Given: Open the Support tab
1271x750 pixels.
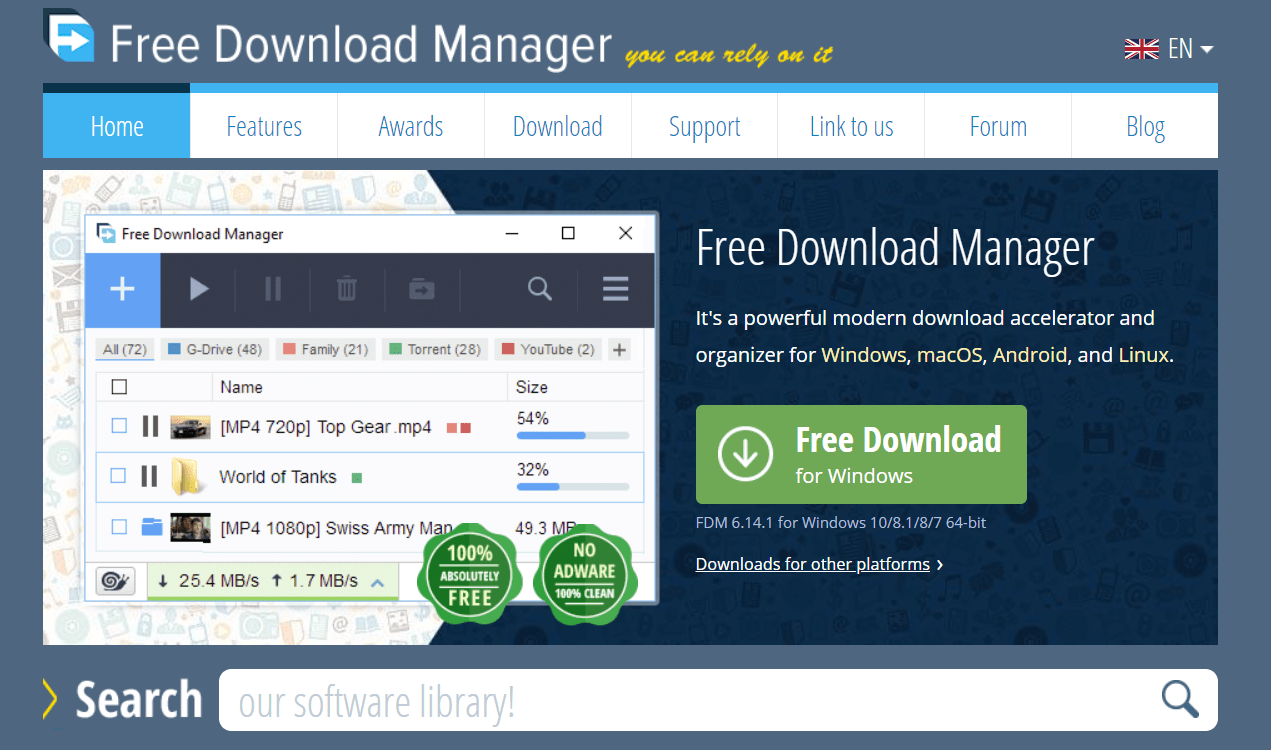Looking at the screenshot, I should tap(705, 126).
